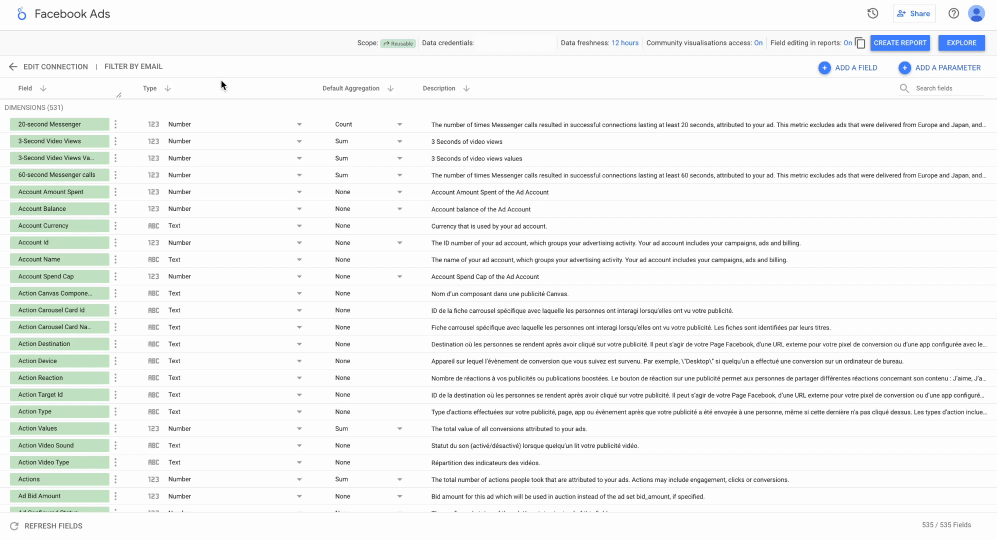
Task: Go back using Edit Connection arrow
Action: click(x=13, y=66)
